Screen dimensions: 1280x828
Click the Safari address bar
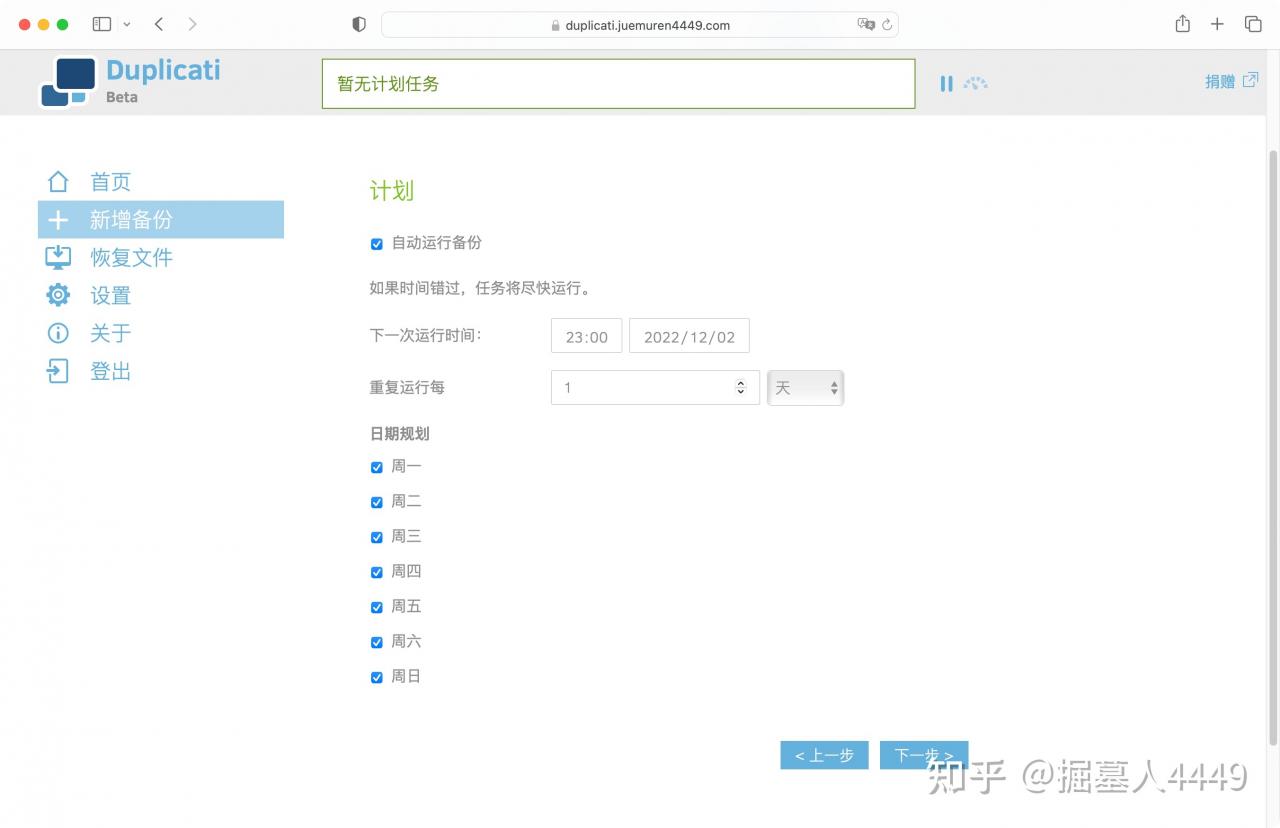[x=640, y=25]
